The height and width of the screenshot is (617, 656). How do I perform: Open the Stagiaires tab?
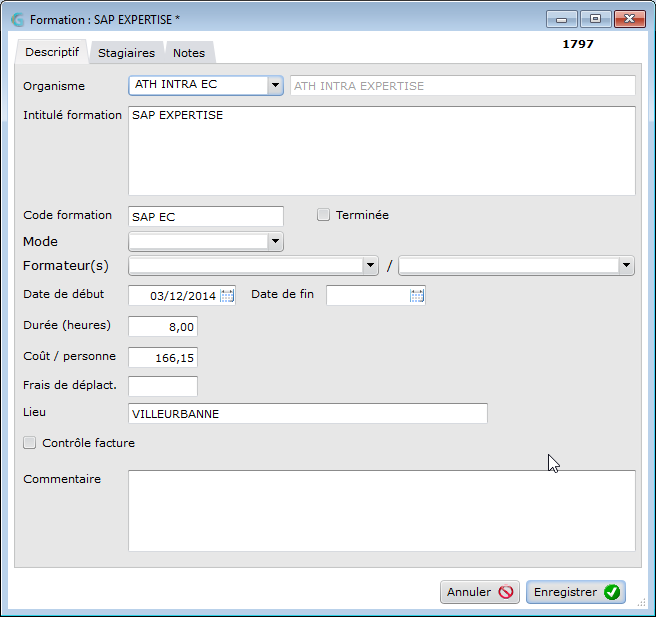(x=126, y=53)
